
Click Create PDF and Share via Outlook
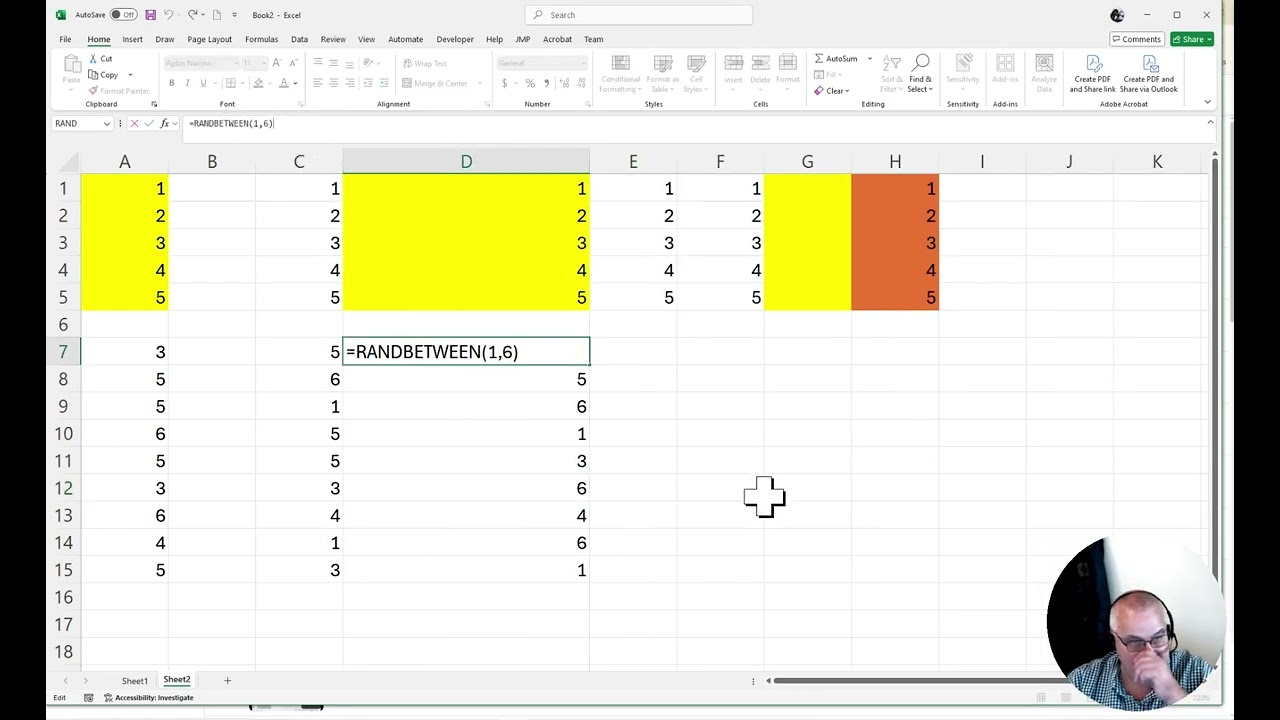pos(1148,74)
